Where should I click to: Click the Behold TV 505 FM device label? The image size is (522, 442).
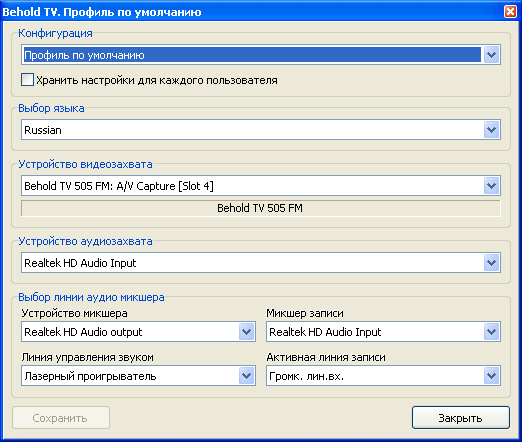click(x=260, y=208)
